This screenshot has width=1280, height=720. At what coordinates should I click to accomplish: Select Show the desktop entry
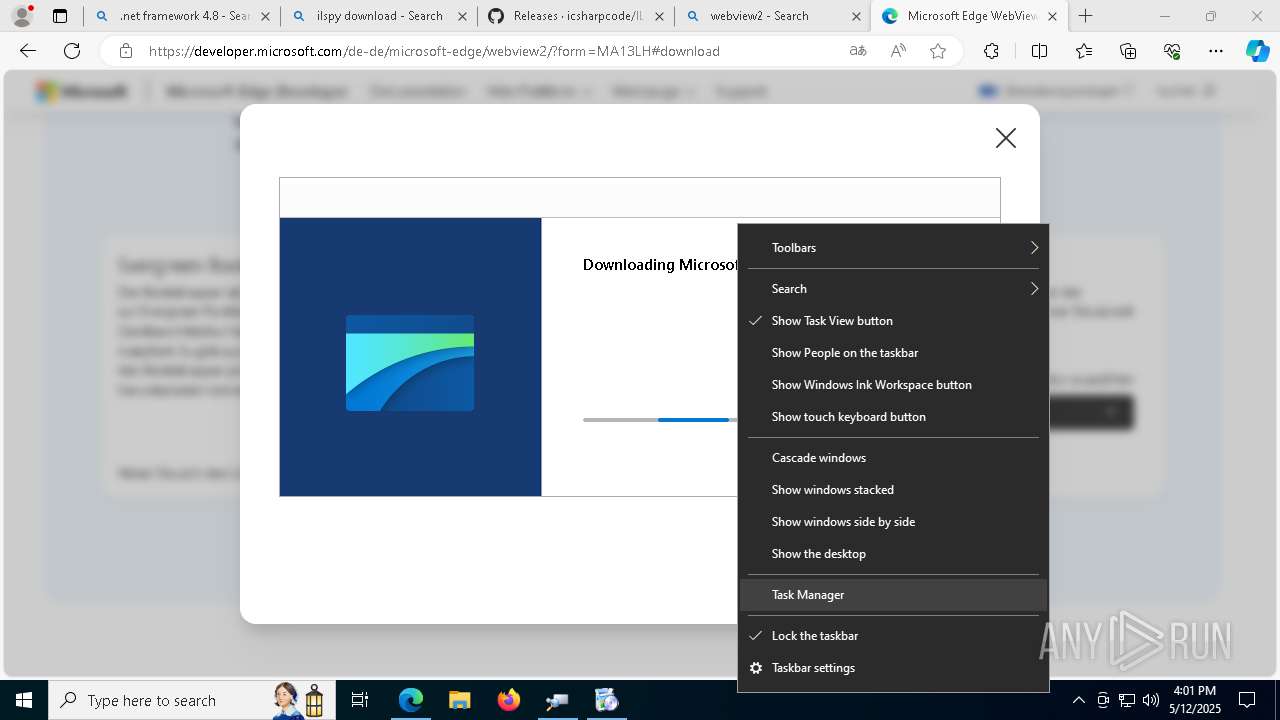coord(893,554)
